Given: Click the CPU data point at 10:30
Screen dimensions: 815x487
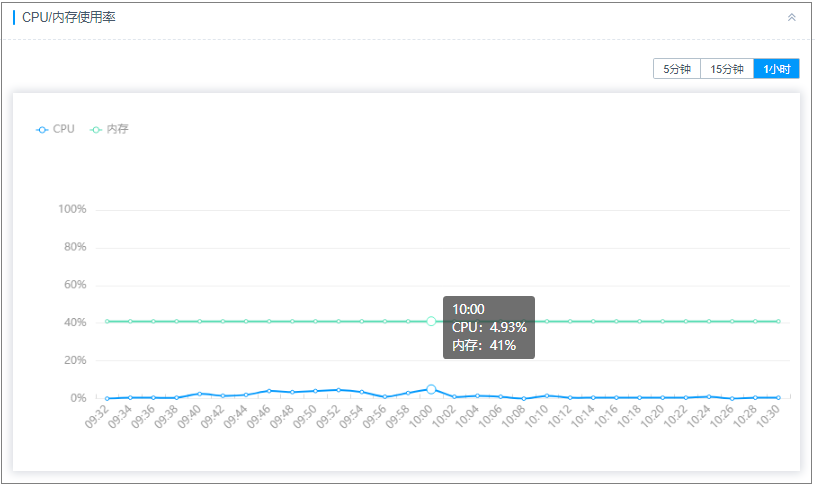Looking at the screenshot, I should [x=778, y=397].
